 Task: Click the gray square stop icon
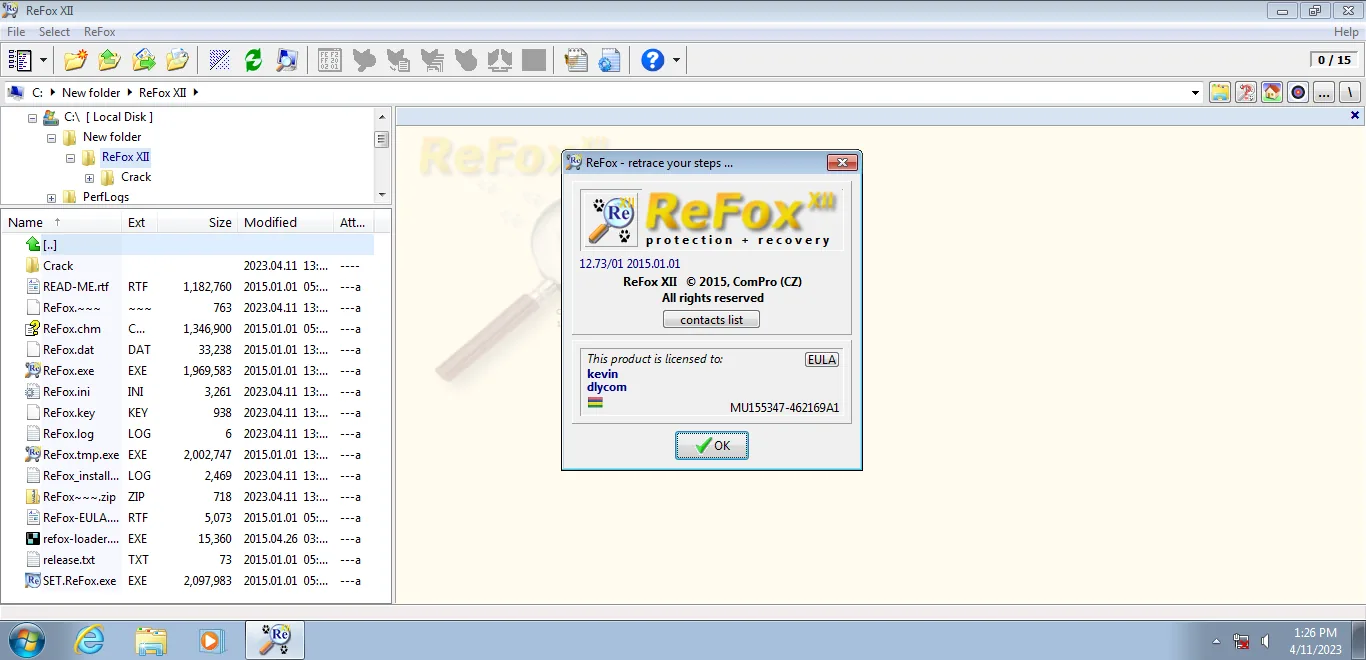click(x=534, y=60)
